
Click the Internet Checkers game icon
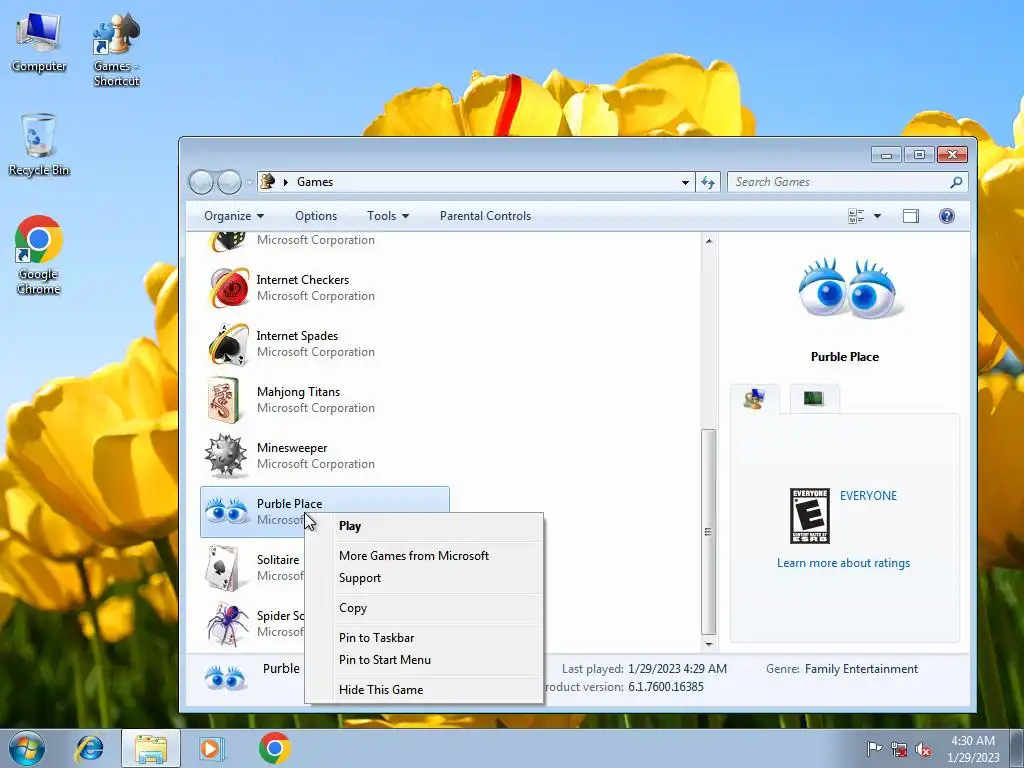click(229, 287)
